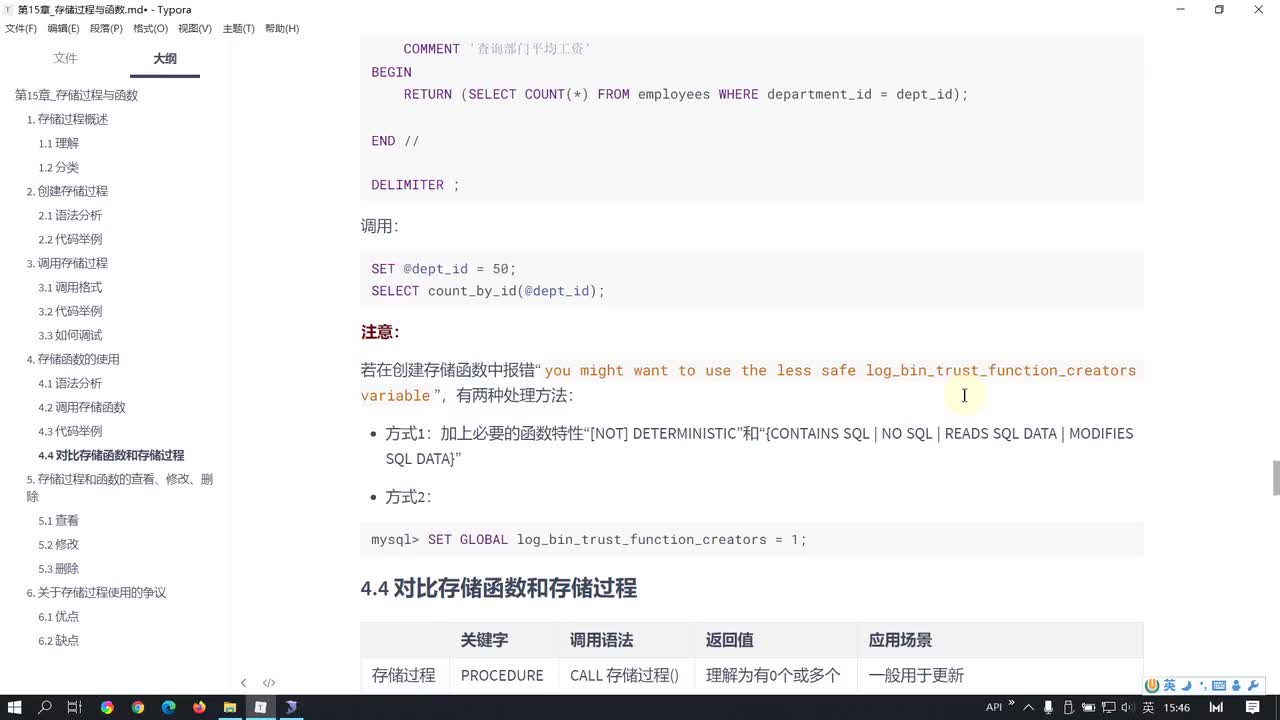This screenshot has width=1280, height=720.
Task: Click USB device tray icon
Action: coord(1068,707)
